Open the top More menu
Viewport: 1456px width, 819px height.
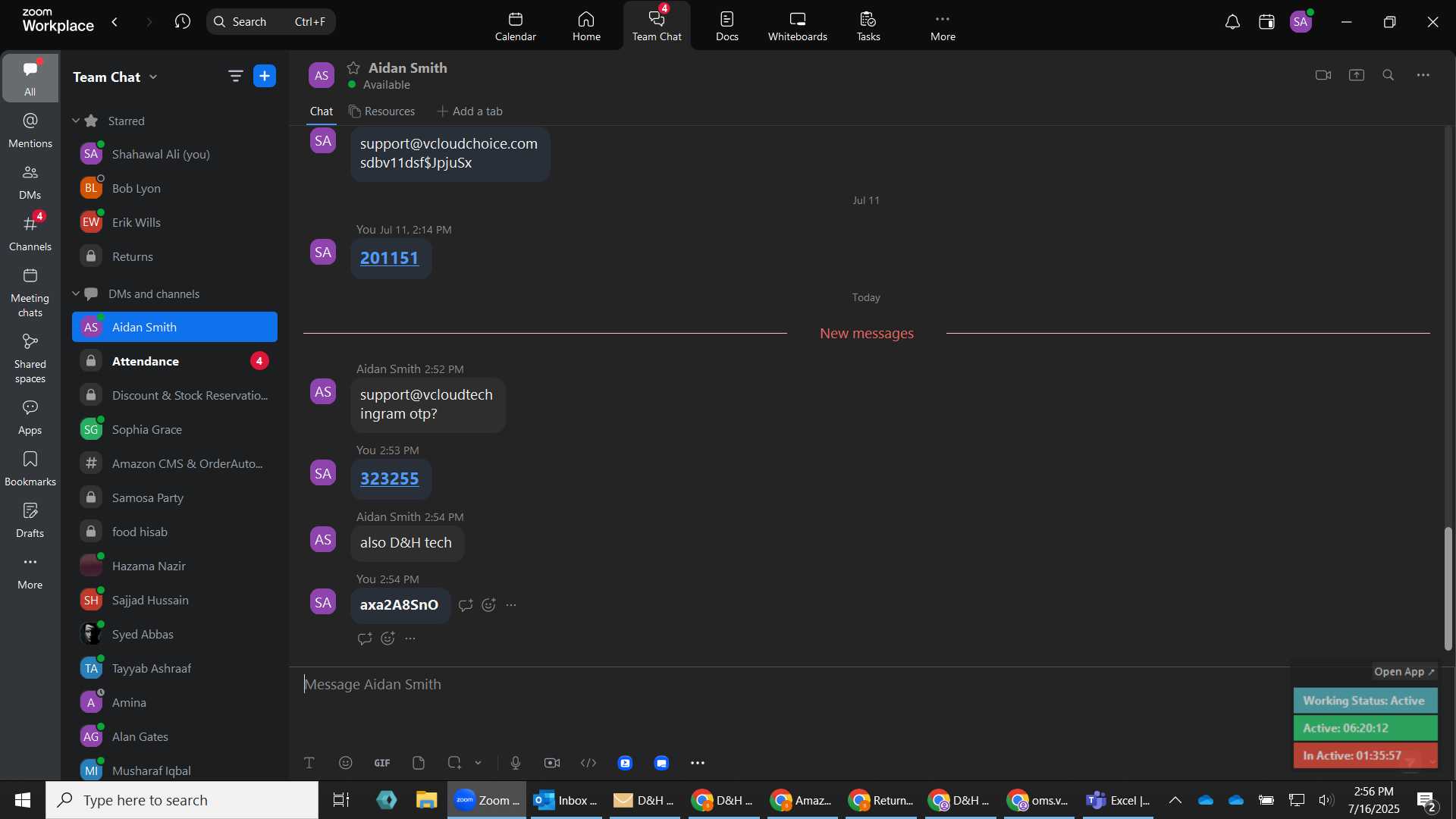click(943, 26)
